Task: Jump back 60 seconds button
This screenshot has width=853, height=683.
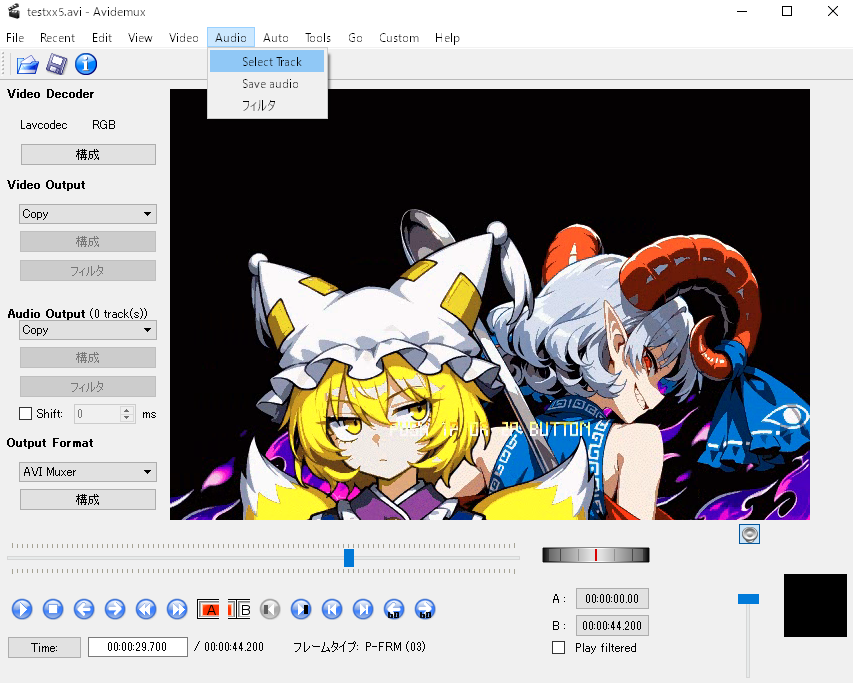Action: (394, 609)
